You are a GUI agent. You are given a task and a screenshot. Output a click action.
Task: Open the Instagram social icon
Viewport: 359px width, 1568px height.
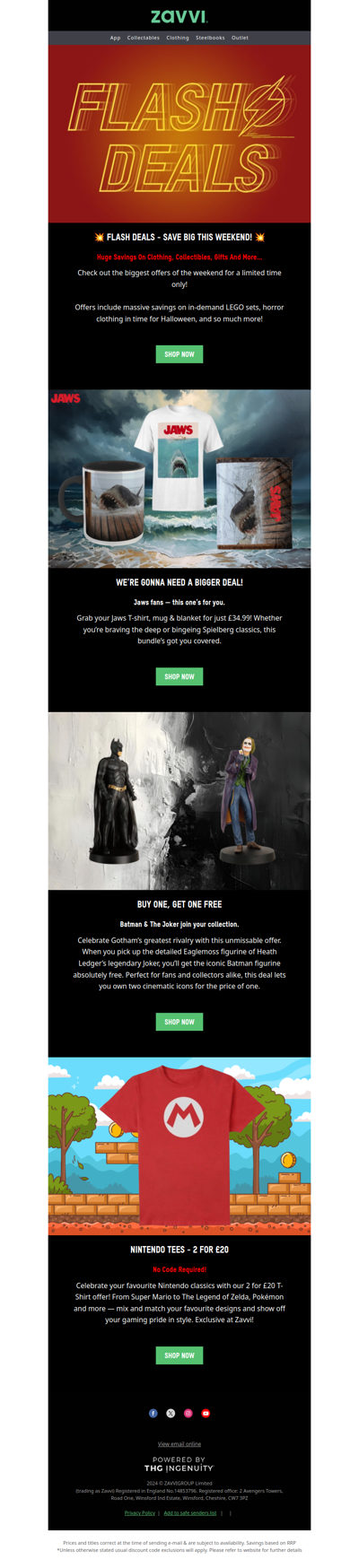[188, 1413]
